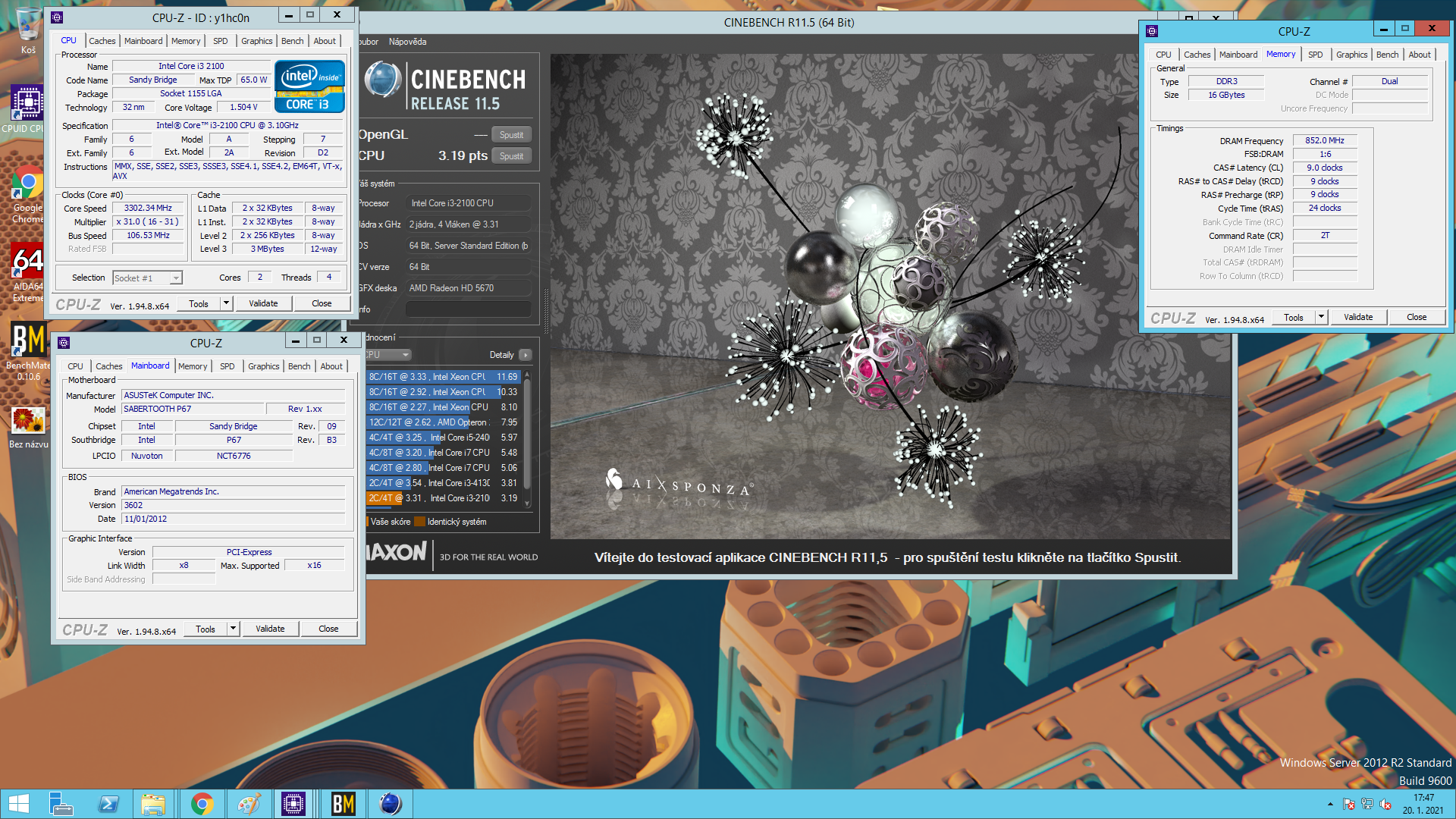
Task: Click the Mainboard CPU-Z window title icon
Action: click(x=64, y=343)
